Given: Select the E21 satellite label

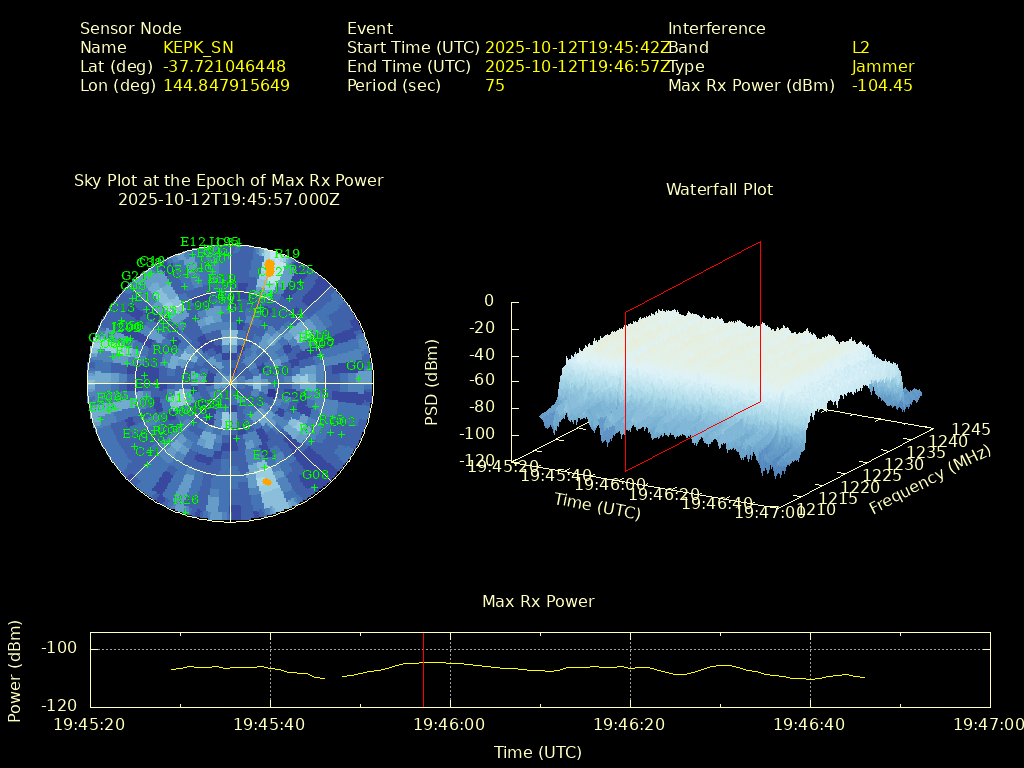Looking at the screenshot, I should 263,455.
